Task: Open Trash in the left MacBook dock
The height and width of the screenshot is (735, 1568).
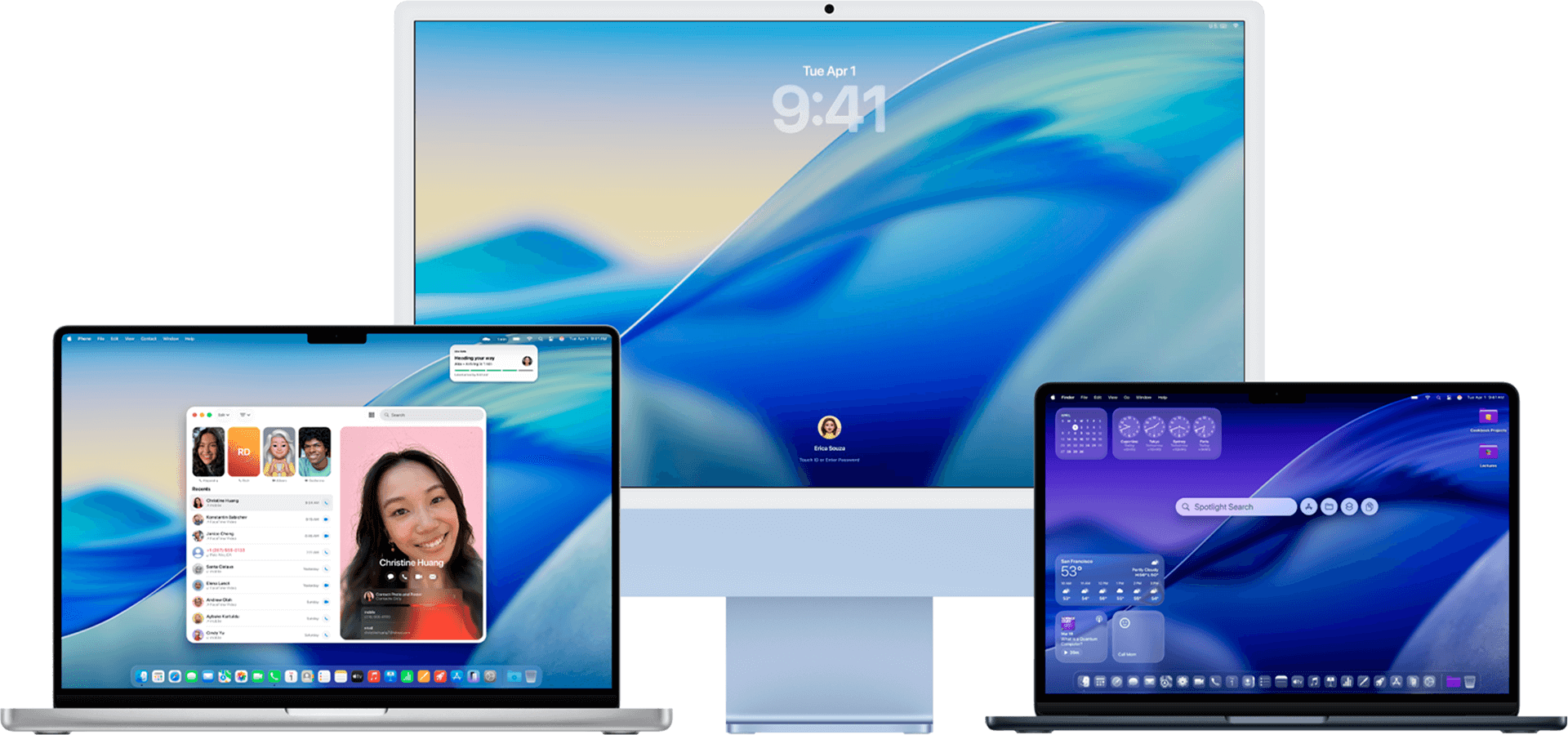Action: [x=531, y=676]
